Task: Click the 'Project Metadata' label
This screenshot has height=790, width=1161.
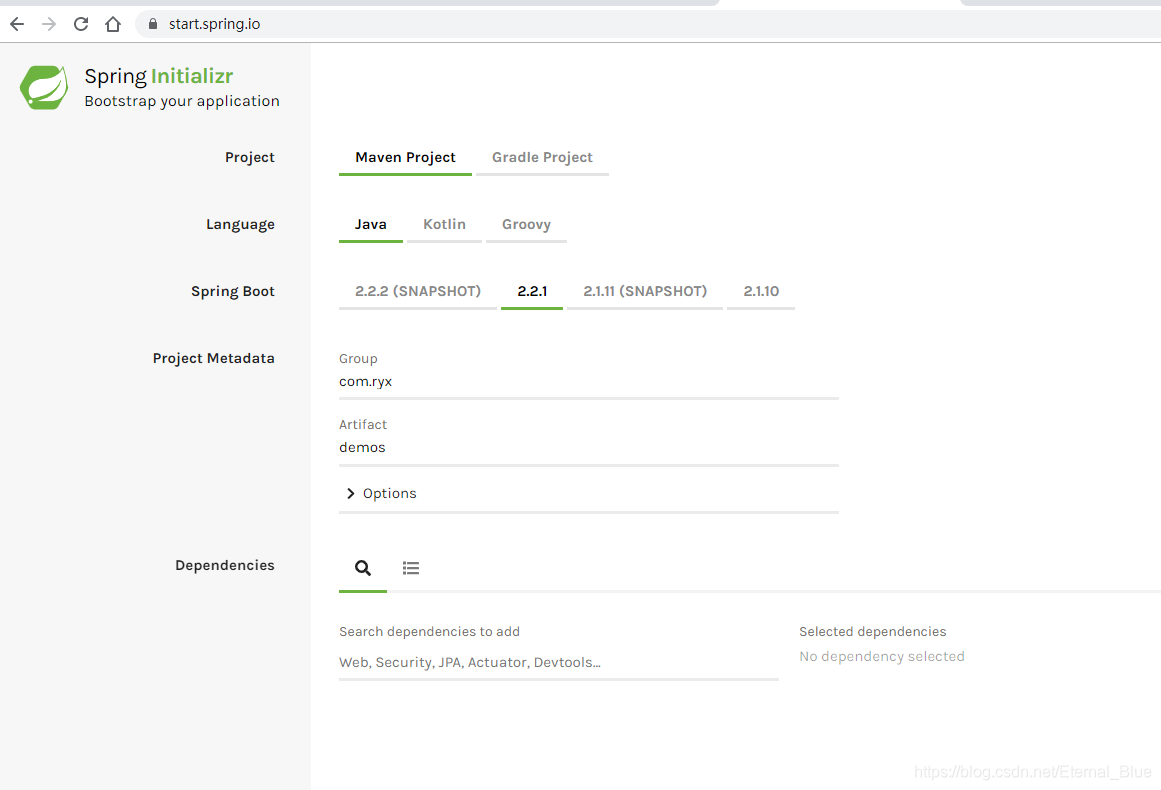Action: (x=213, y=358)
